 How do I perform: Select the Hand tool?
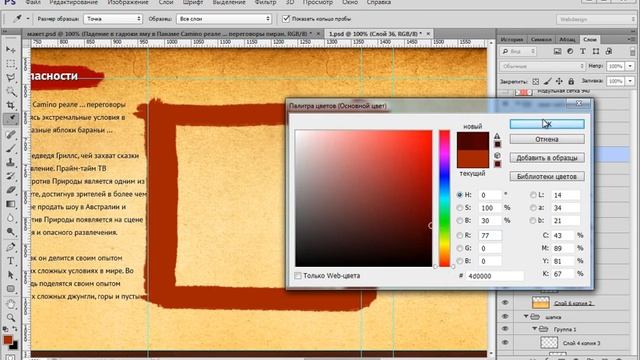(x=11, y=304)
